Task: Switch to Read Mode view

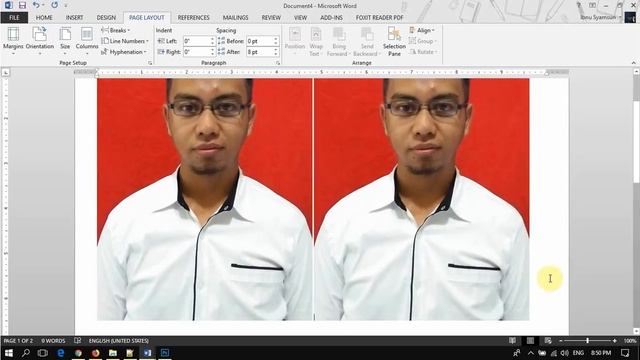Action: 512,340
